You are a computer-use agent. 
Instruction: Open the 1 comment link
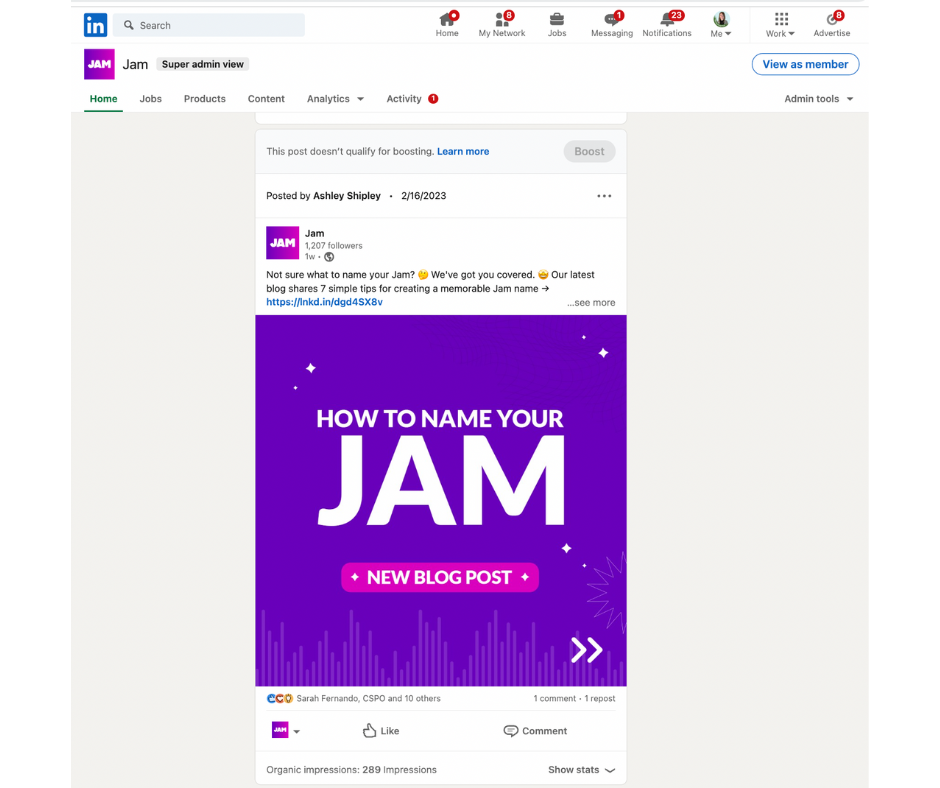pyautogui.click(x=555, y=699)
